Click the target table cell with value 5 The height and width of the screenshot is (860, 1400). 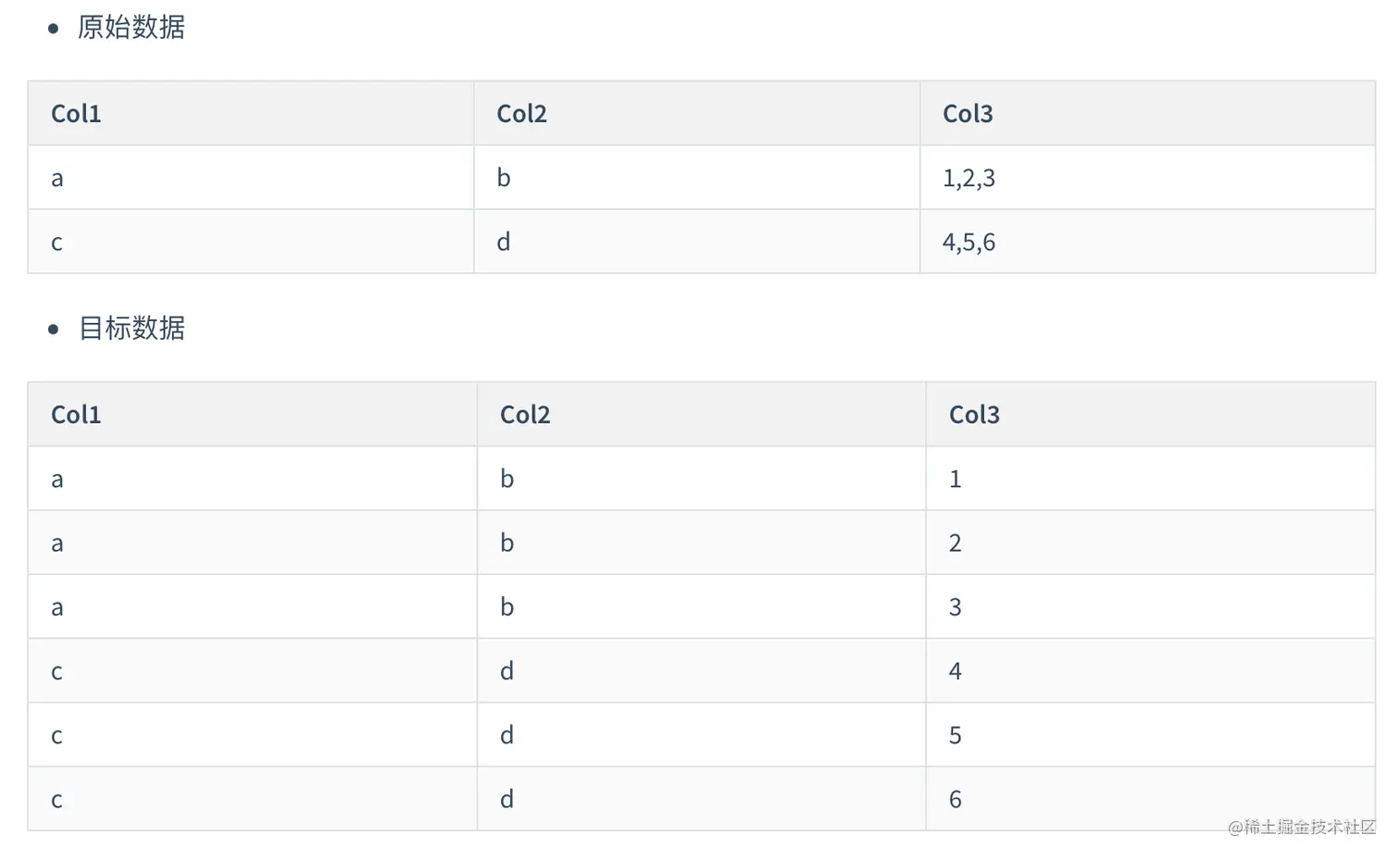click(x=1151, y=735)
